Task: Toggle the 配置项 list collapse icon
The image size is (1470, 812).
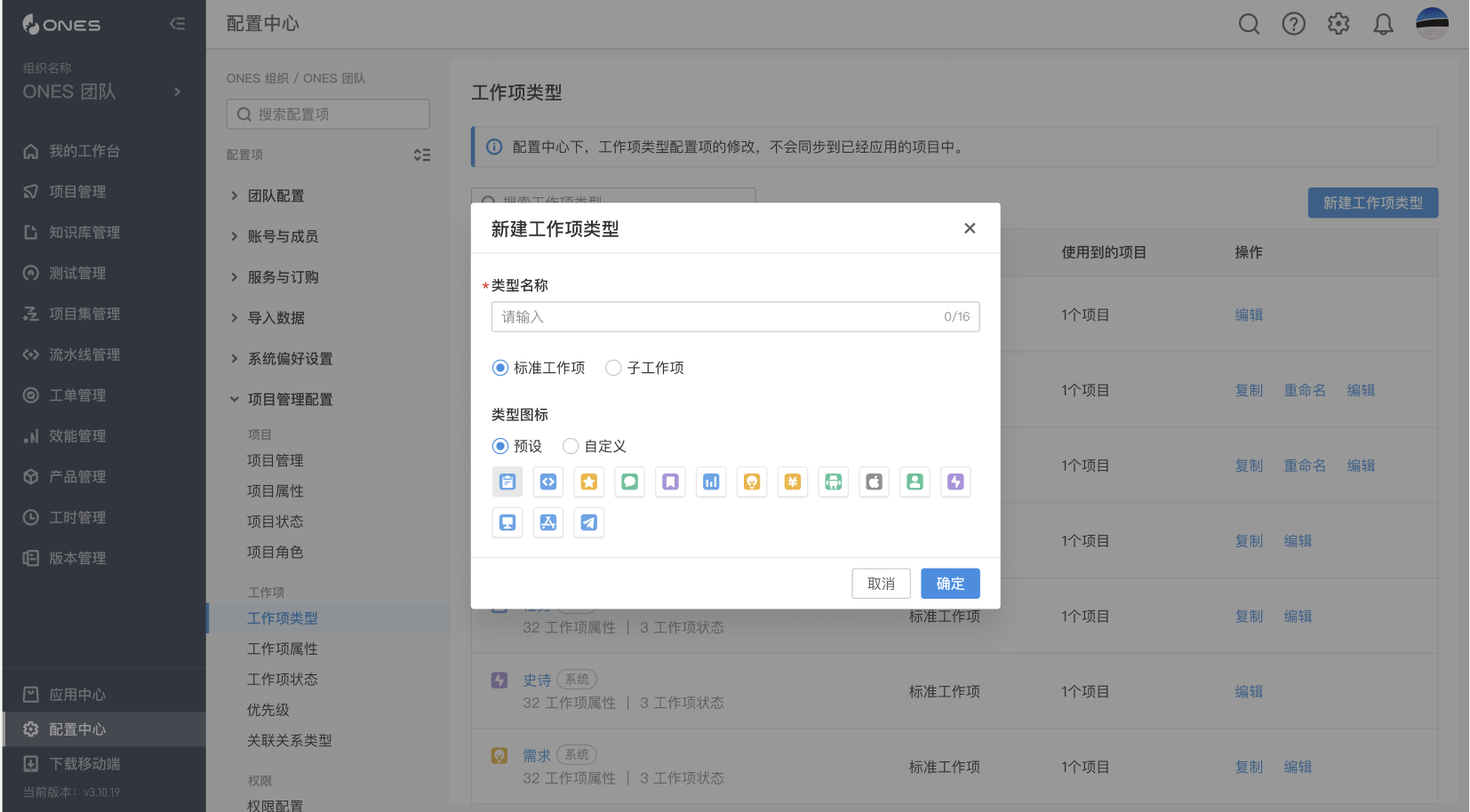Action: pyautogui.click(x=422, y=155)
